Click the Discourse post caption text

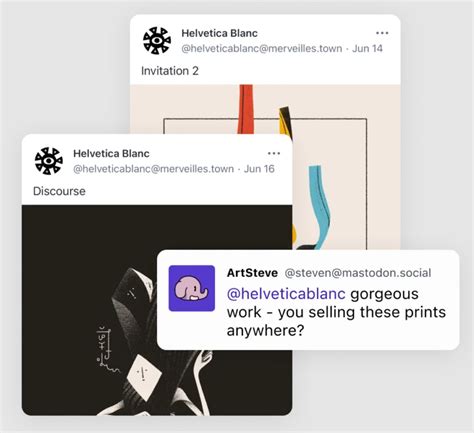[x=59, y=191]
